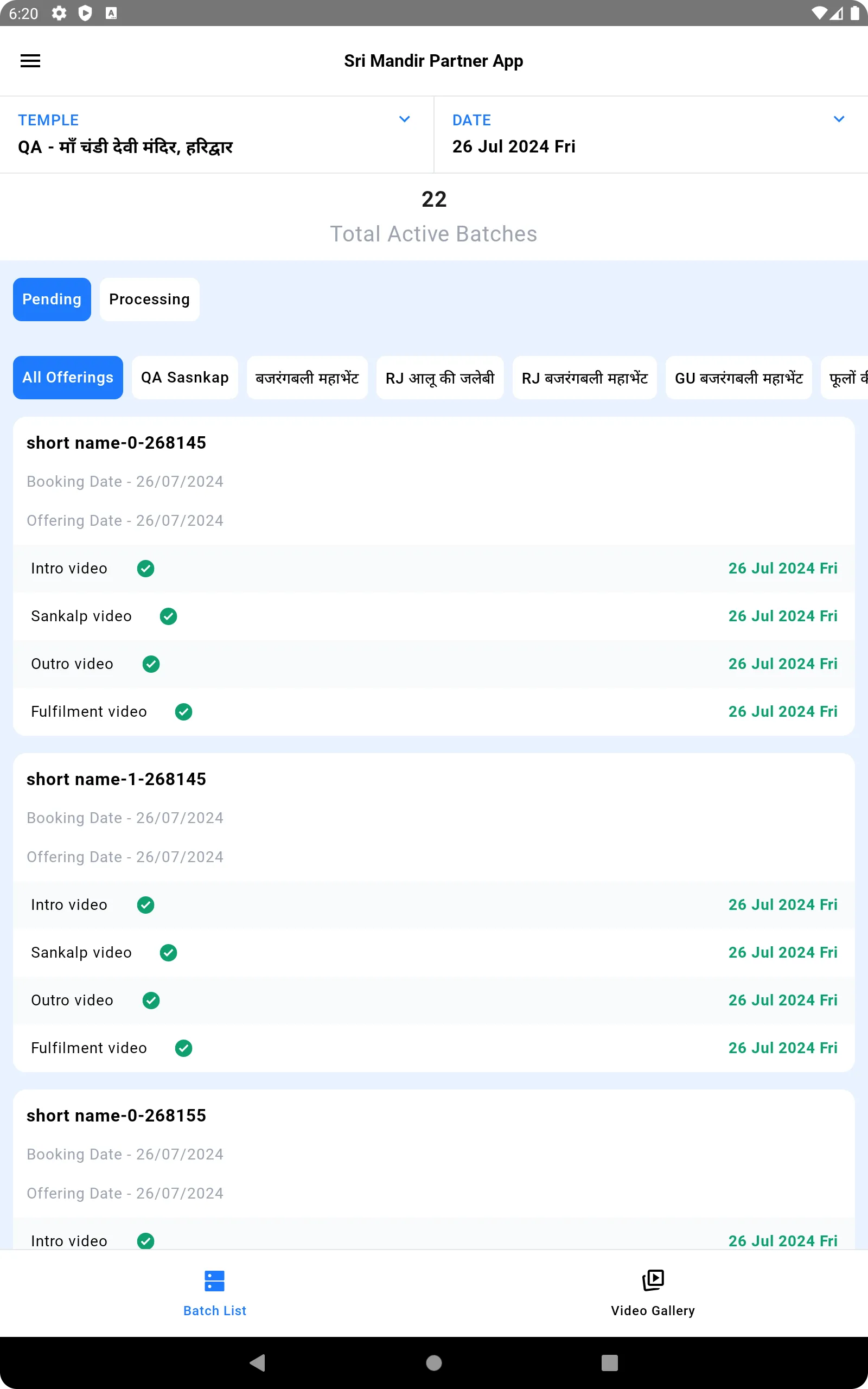868x1389 pixels.
Task: Select the Pending status tab
Action: click(x=52, y=300)
